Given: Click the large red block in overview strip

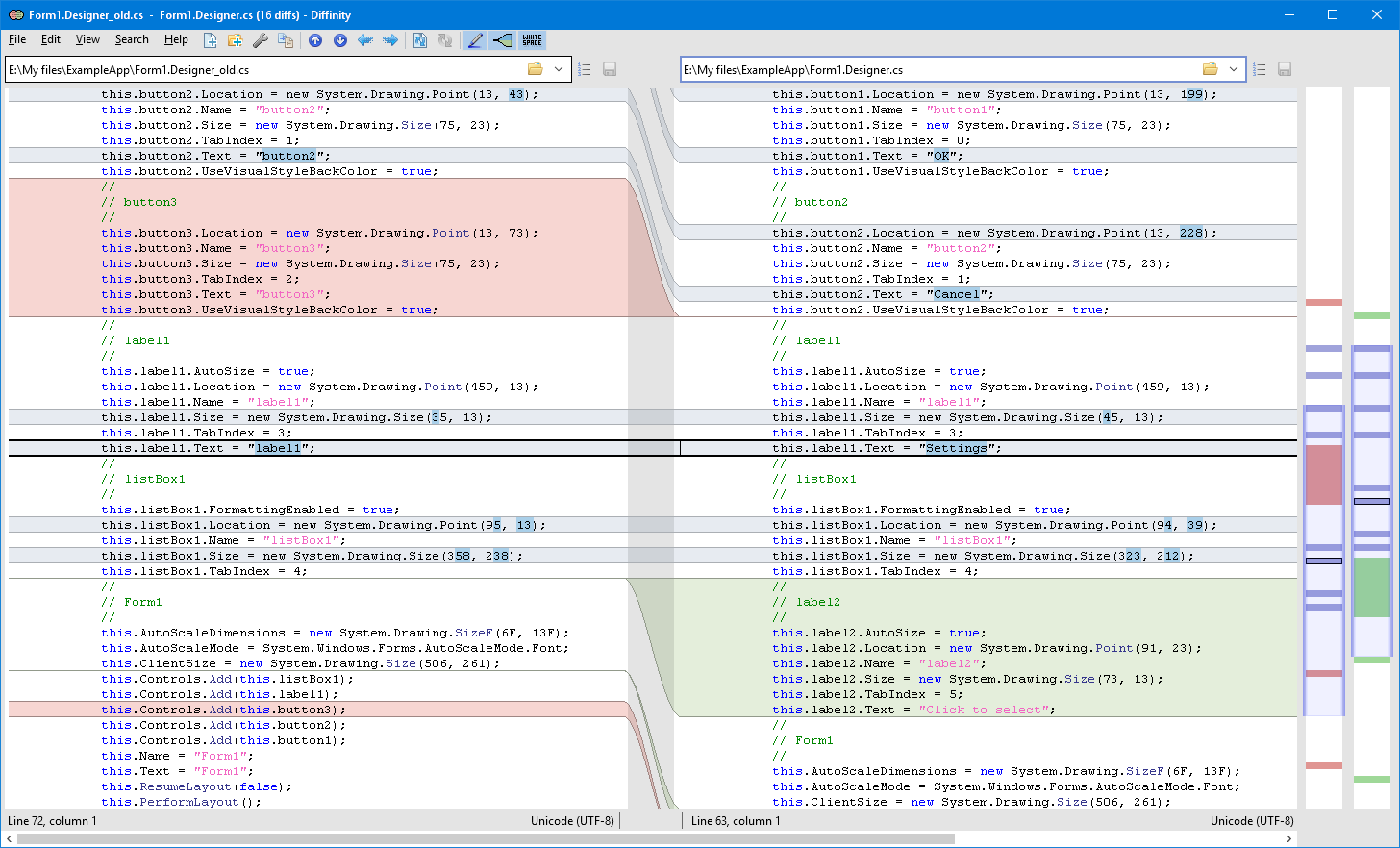Looking at the screenshot, I should [x=1323, y=474].
